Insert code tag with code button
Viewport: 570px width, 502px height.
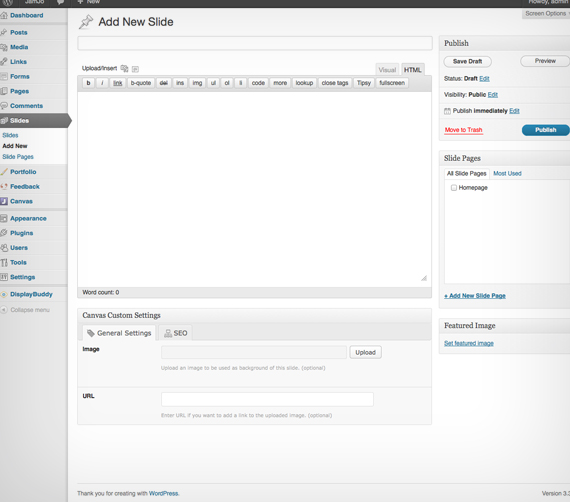(258, 83)
